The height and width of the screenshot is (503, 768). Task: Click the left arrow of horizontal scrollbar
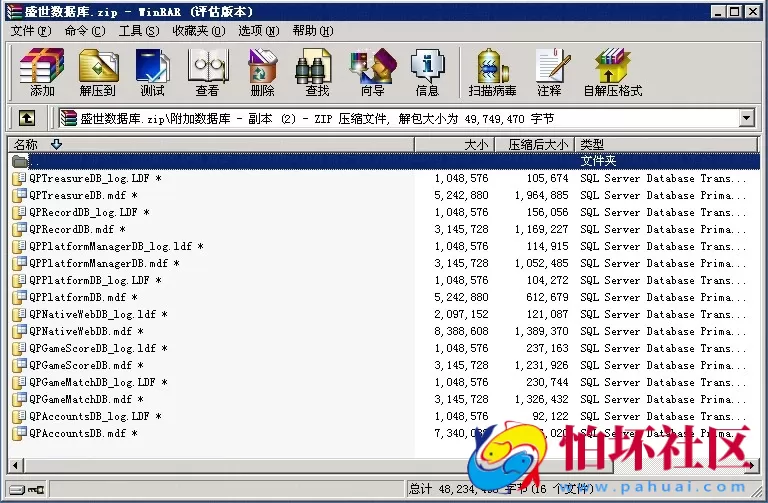click(x=16, y=465)
